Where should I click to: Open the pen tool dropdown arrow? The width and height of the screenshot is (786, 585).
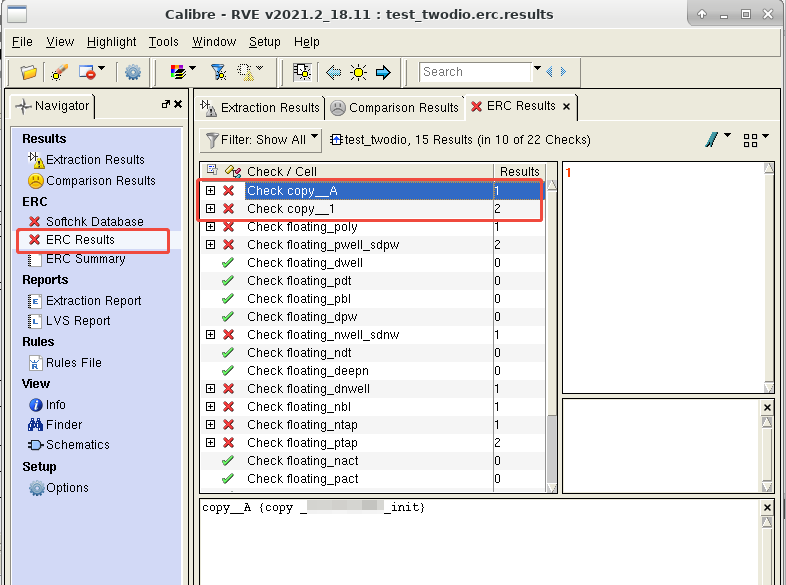(x=727, y=135)
